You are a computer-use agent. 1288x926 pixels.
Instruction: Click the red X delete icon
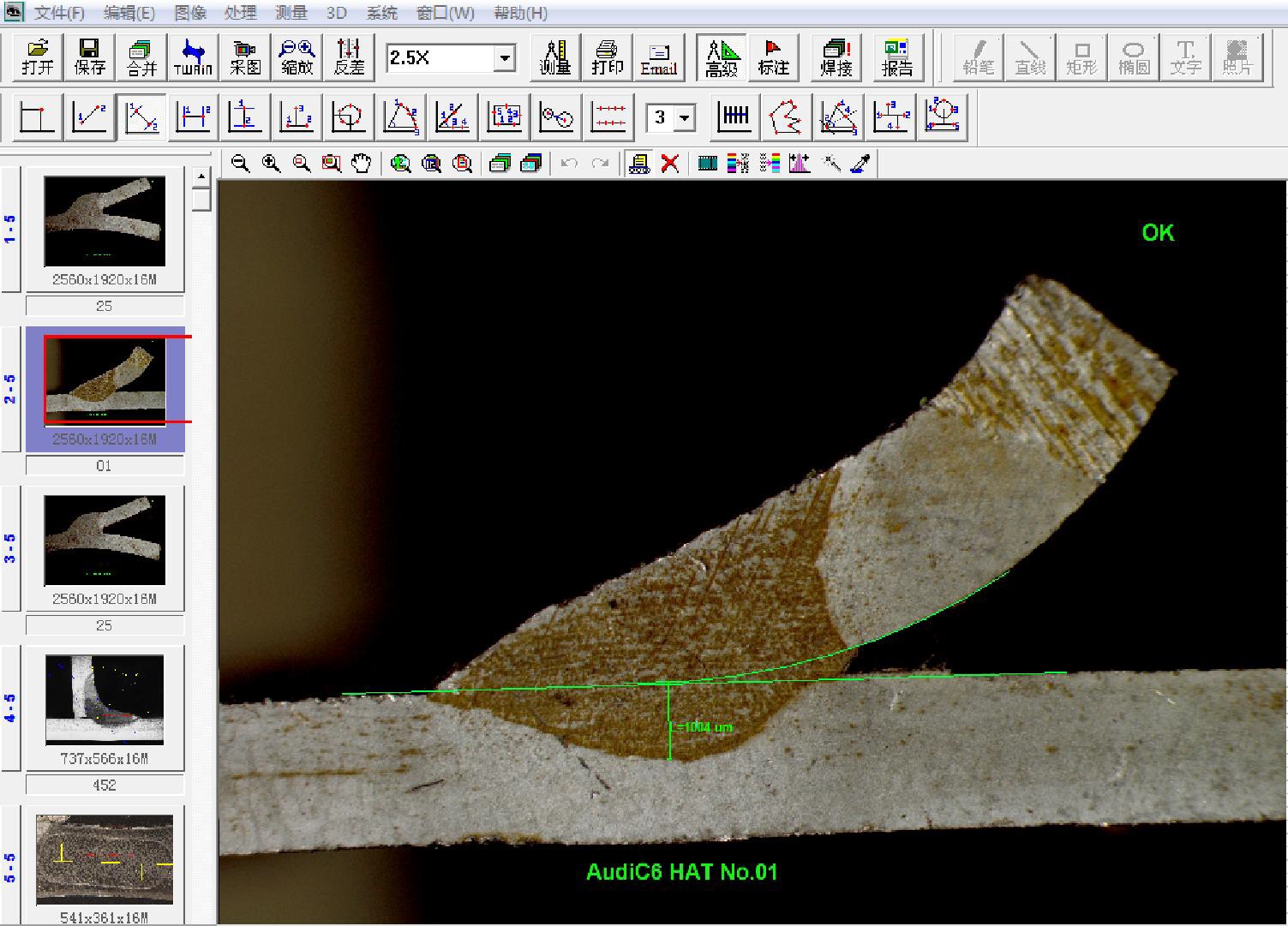click(670, 163)
